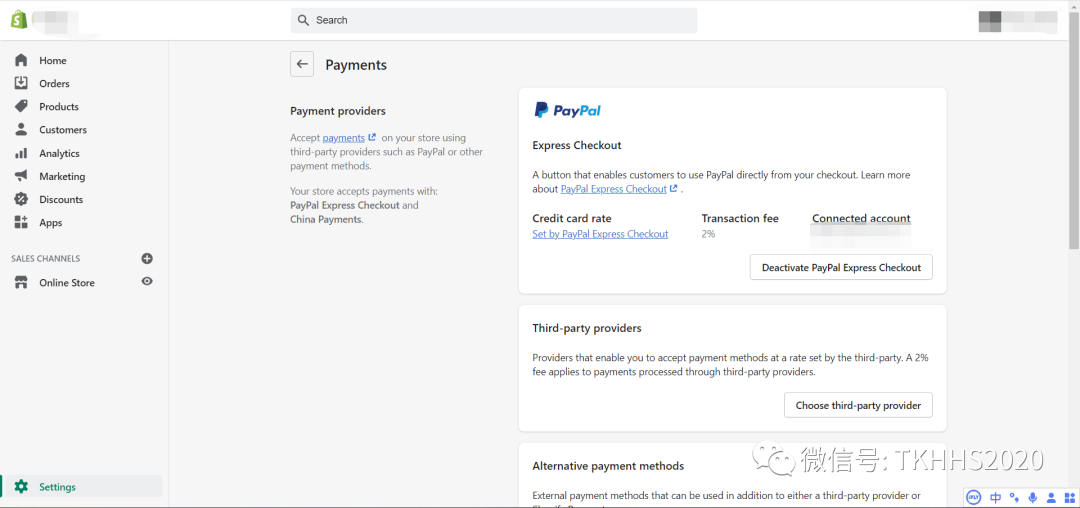
Task: Click the Discounts badge icon
Action: click(21, 199)
